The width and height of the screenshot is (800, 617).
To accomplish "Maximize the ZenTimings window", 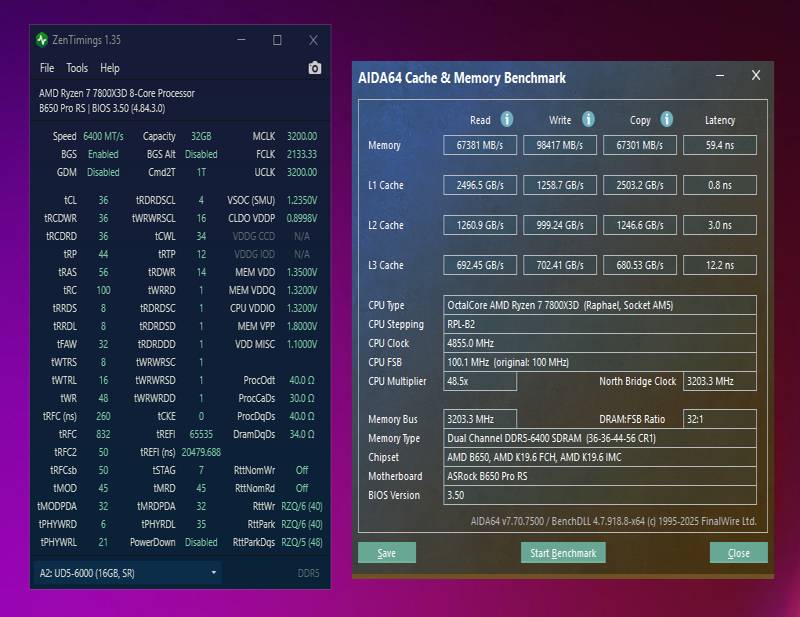I will pyautogui.click(x=277, y=40).
